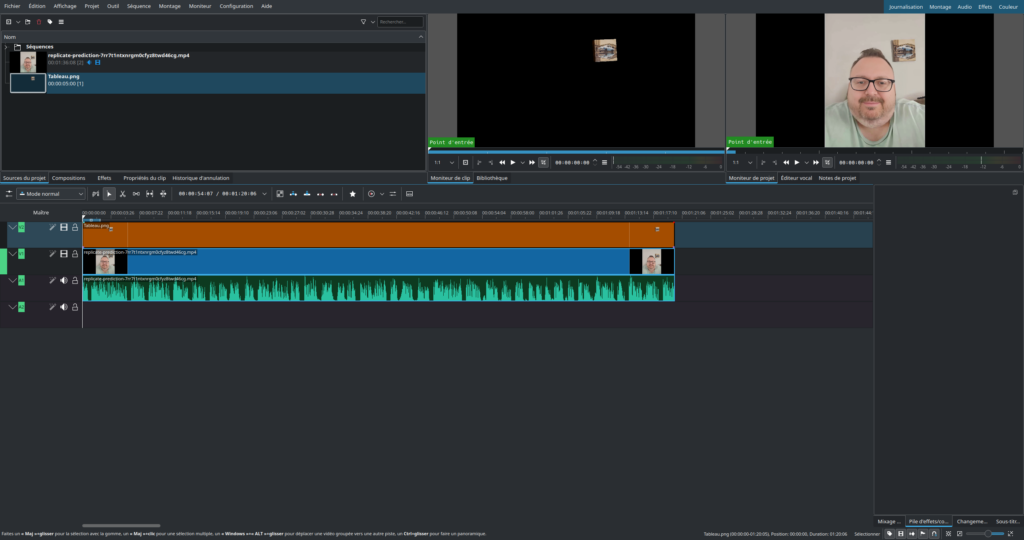Lift the timeline zone
This screenshot has height=540, width=1024.
334,194
